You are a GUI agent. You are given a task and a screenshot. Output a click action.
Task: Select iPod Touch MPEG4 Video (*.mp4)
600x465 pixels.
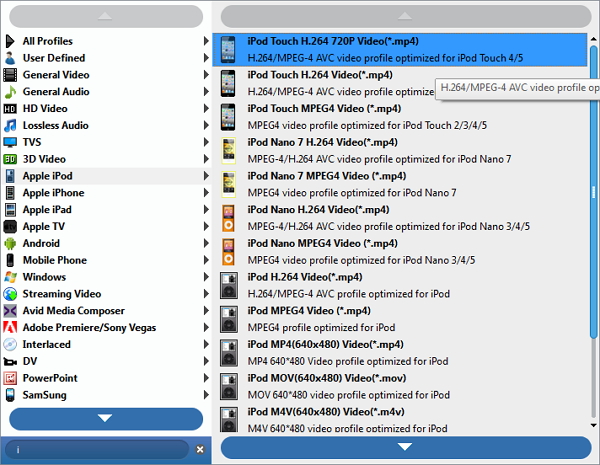click(x=399, y=117)
